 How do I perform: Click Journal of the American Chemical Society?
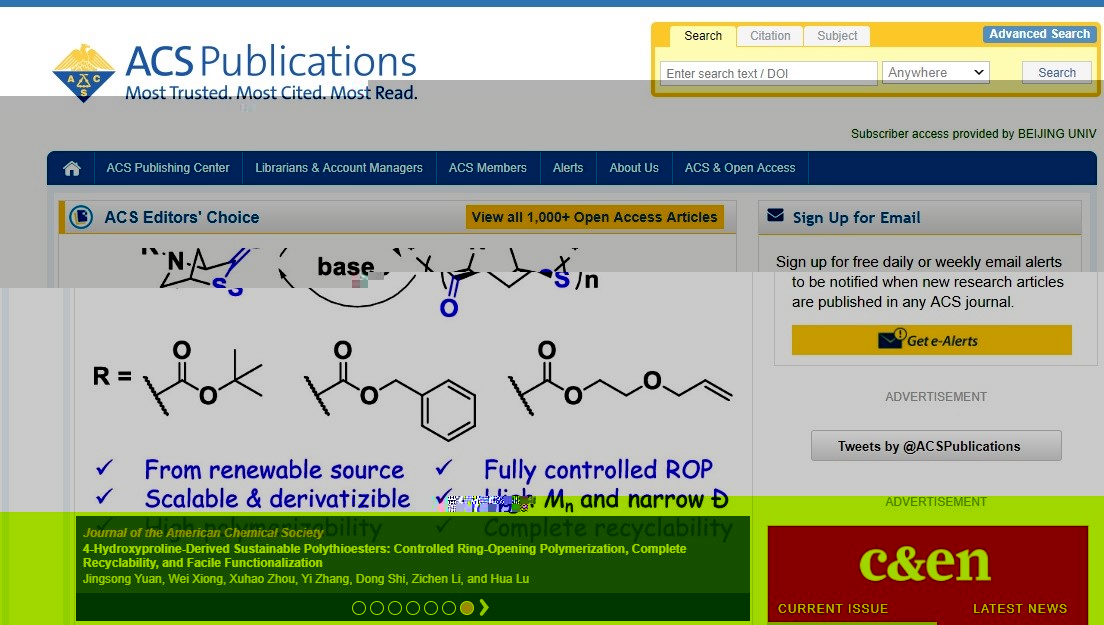click(203, 533)
